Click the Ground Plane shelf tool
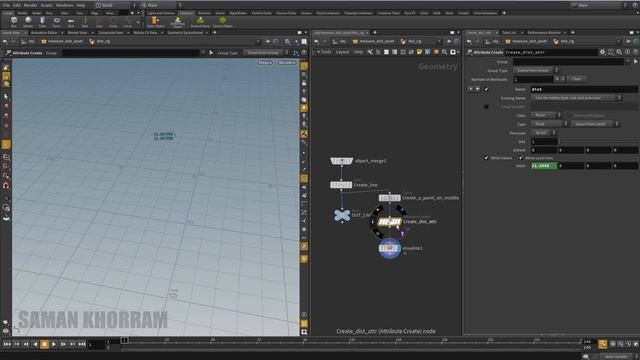 click(x=200, y=22)
